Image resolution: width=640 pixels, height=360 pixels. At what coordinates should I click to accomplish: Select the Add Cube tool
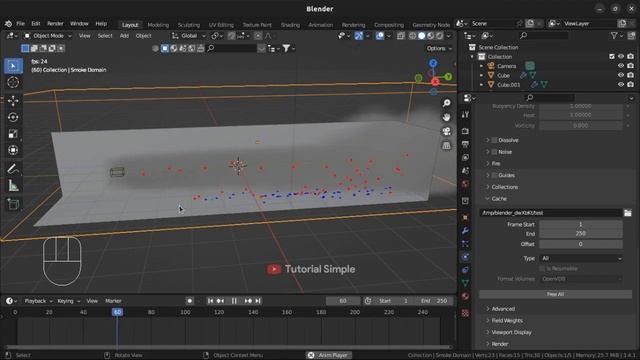tap(13, 204)
